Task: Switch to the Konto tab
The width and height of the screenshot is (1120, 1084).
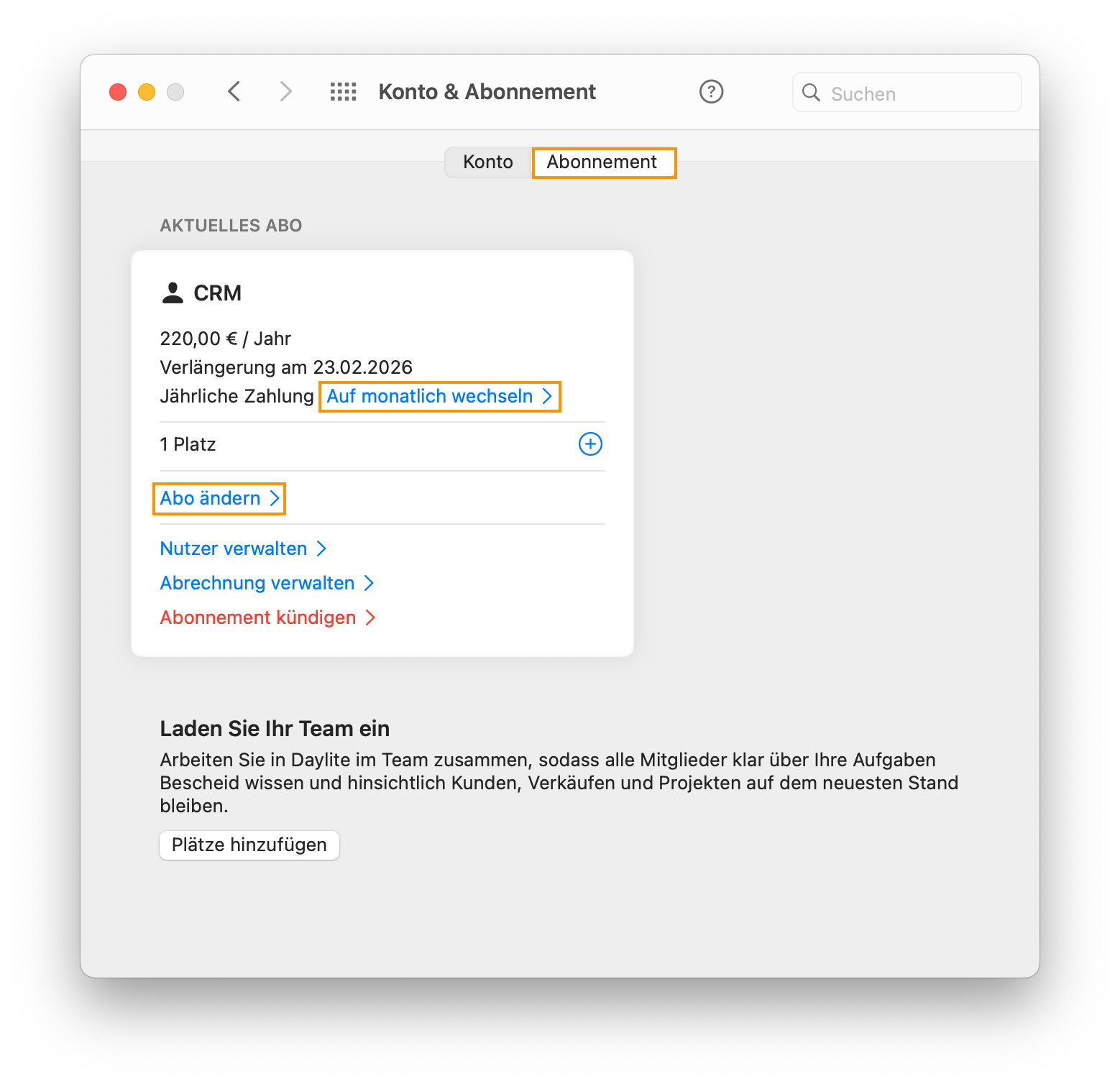Action: tap(488, 162)
